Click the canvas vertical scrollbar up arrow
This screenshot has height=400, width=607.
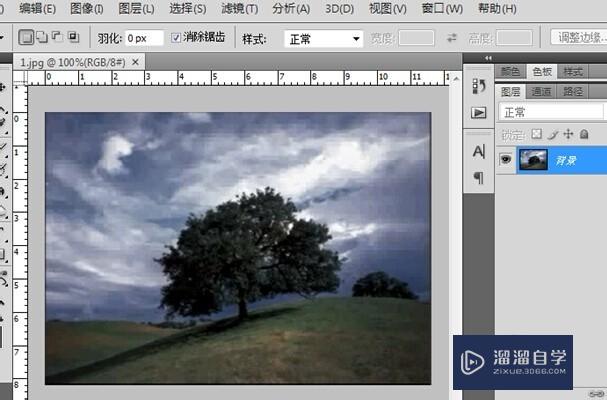point(456,79)
